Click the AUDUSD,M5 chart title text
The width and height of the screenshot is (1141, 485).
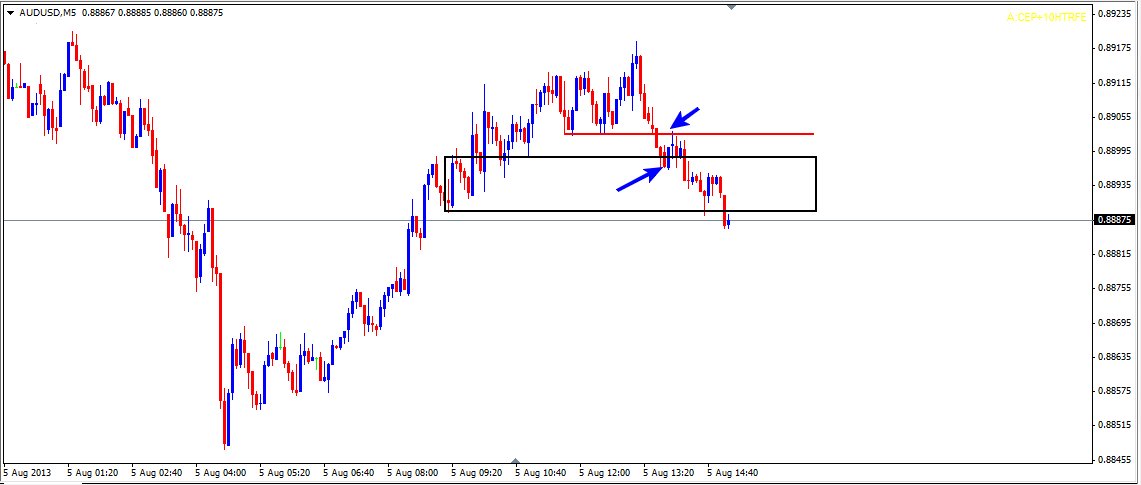click(49, 13)
